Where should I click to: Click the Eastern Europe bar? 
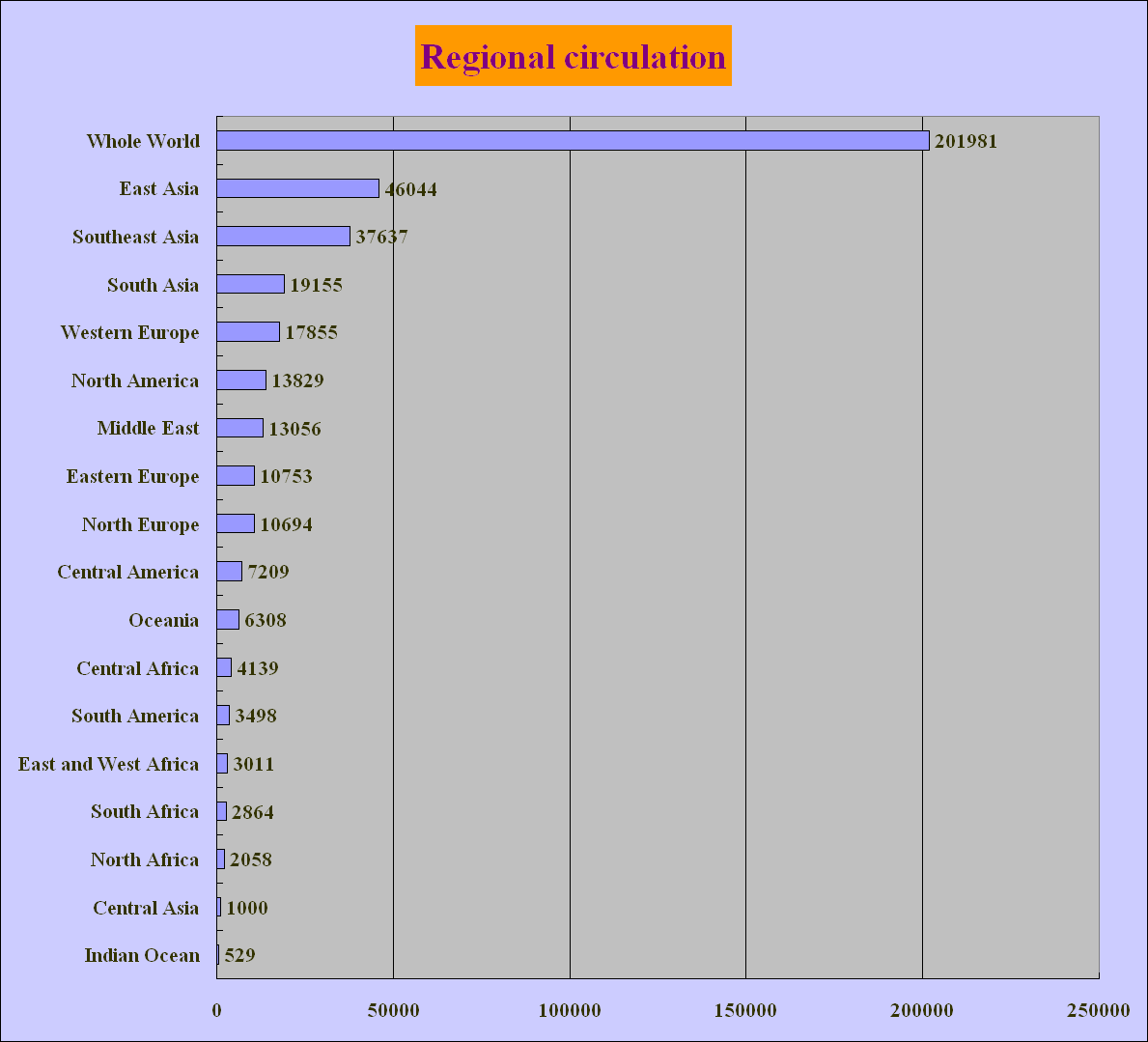click(x=236, y=476)
